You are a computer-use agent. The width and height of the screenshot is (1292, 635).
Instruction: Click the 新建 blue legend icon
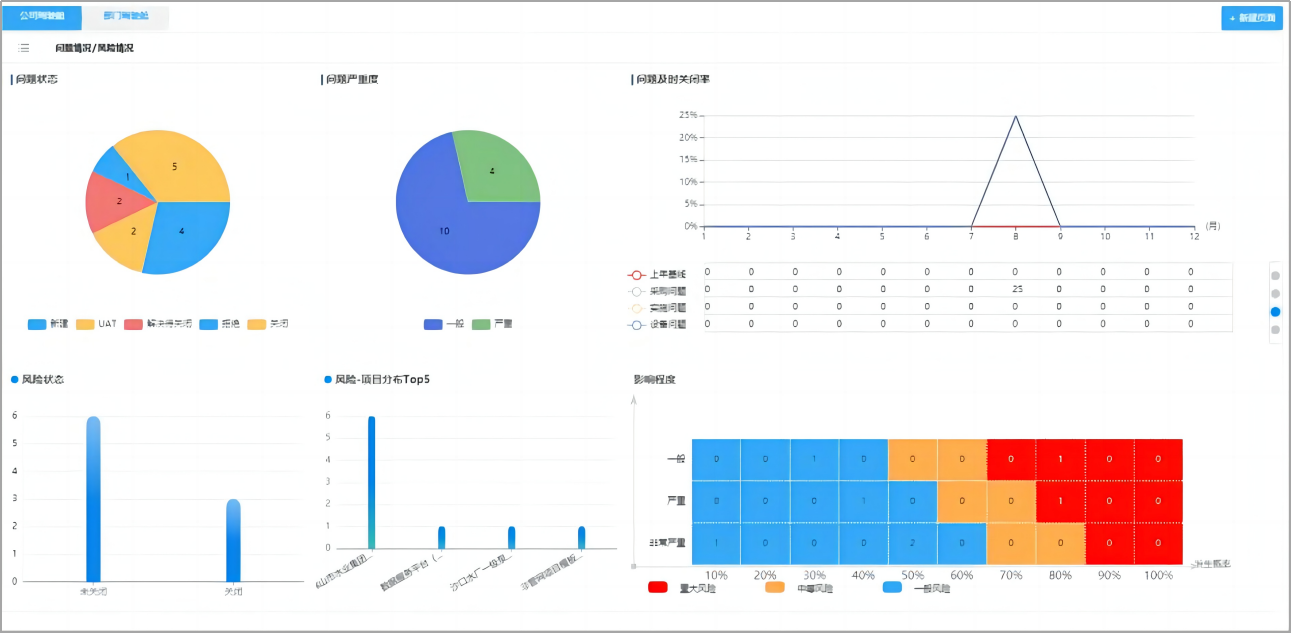click(x=37, y=324)
